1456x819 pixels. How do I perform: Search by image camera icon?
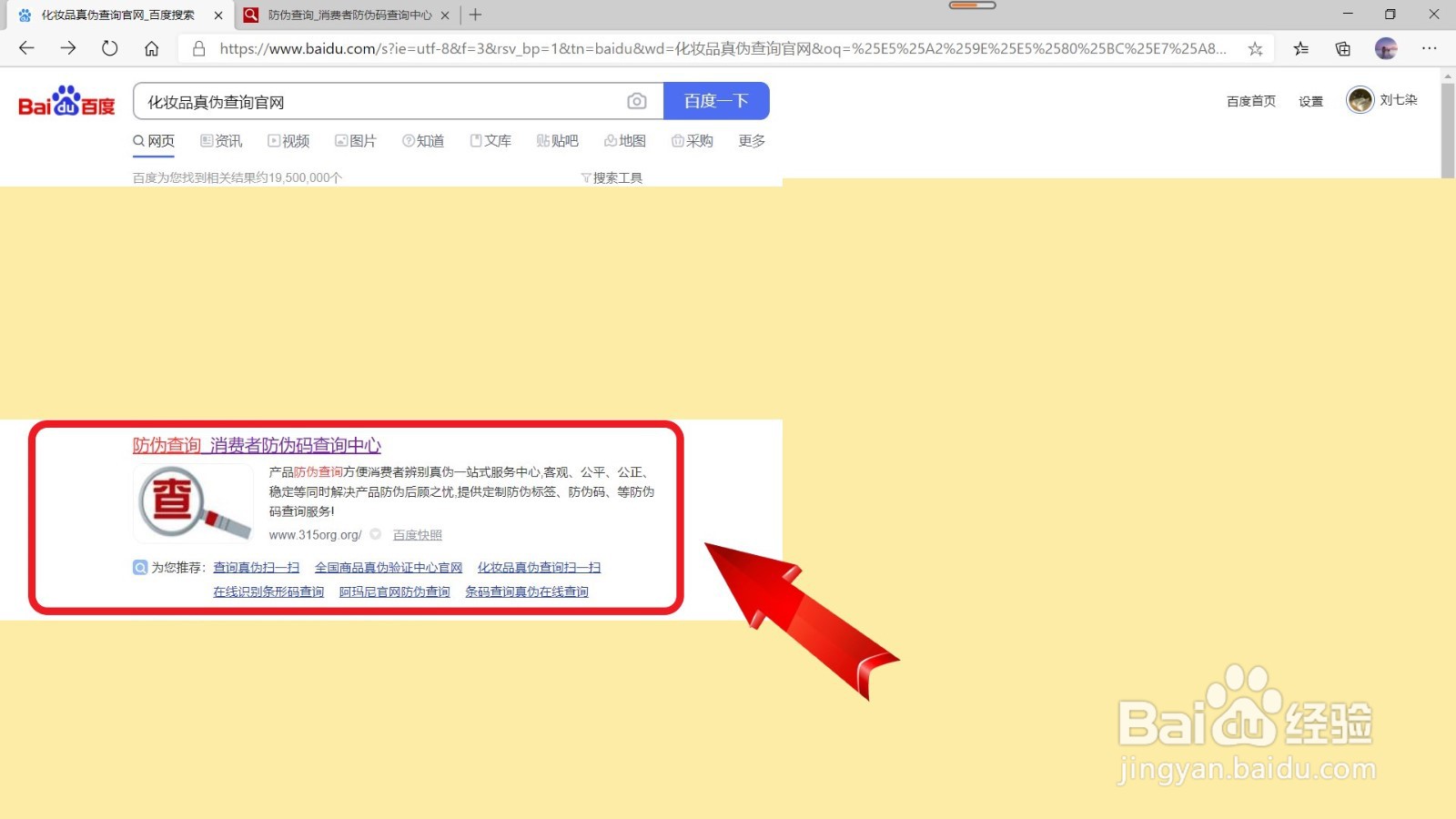coord(637,101)
